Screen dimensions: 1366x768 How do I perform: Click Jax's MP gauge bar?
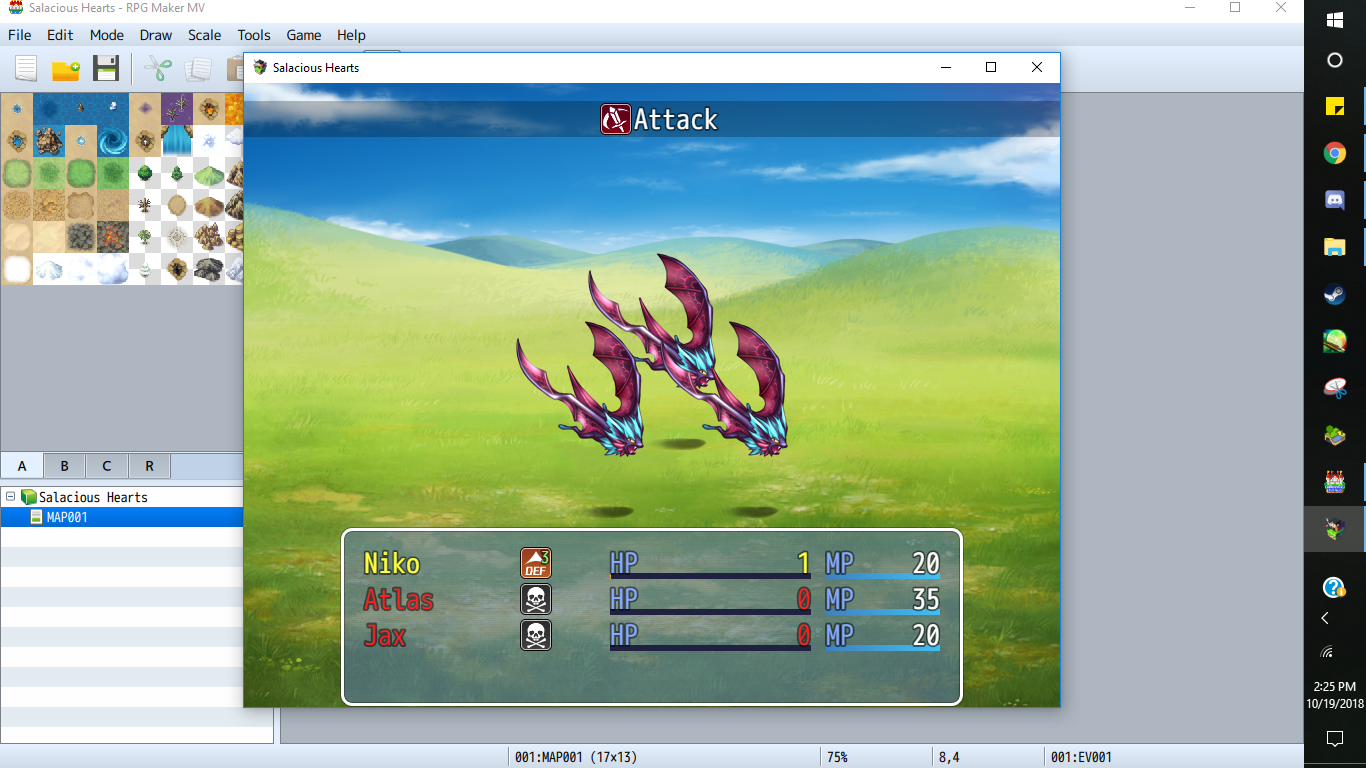point(882,648)
